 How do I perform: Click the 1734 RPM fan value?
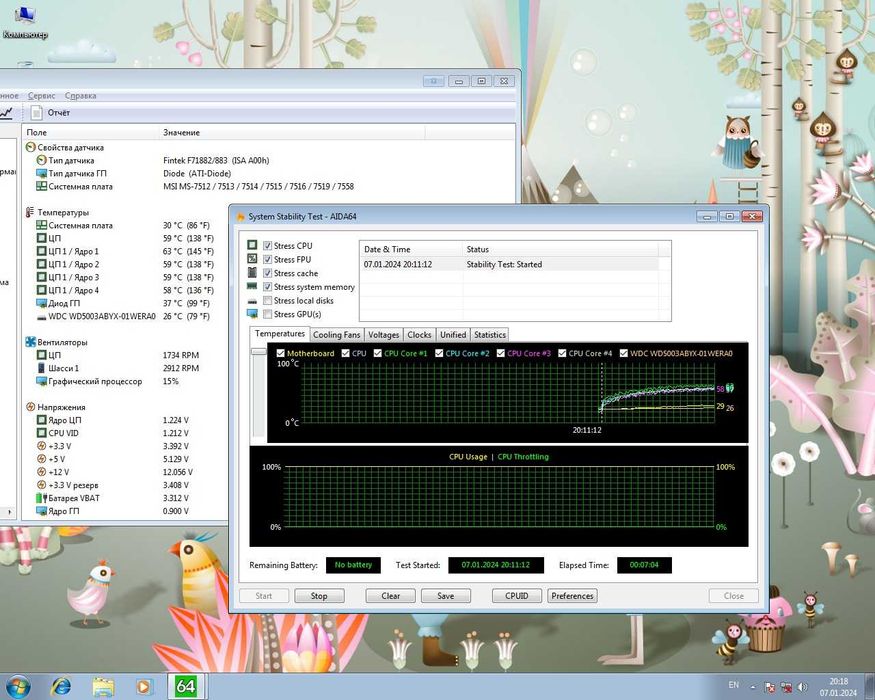click(181, 355)
